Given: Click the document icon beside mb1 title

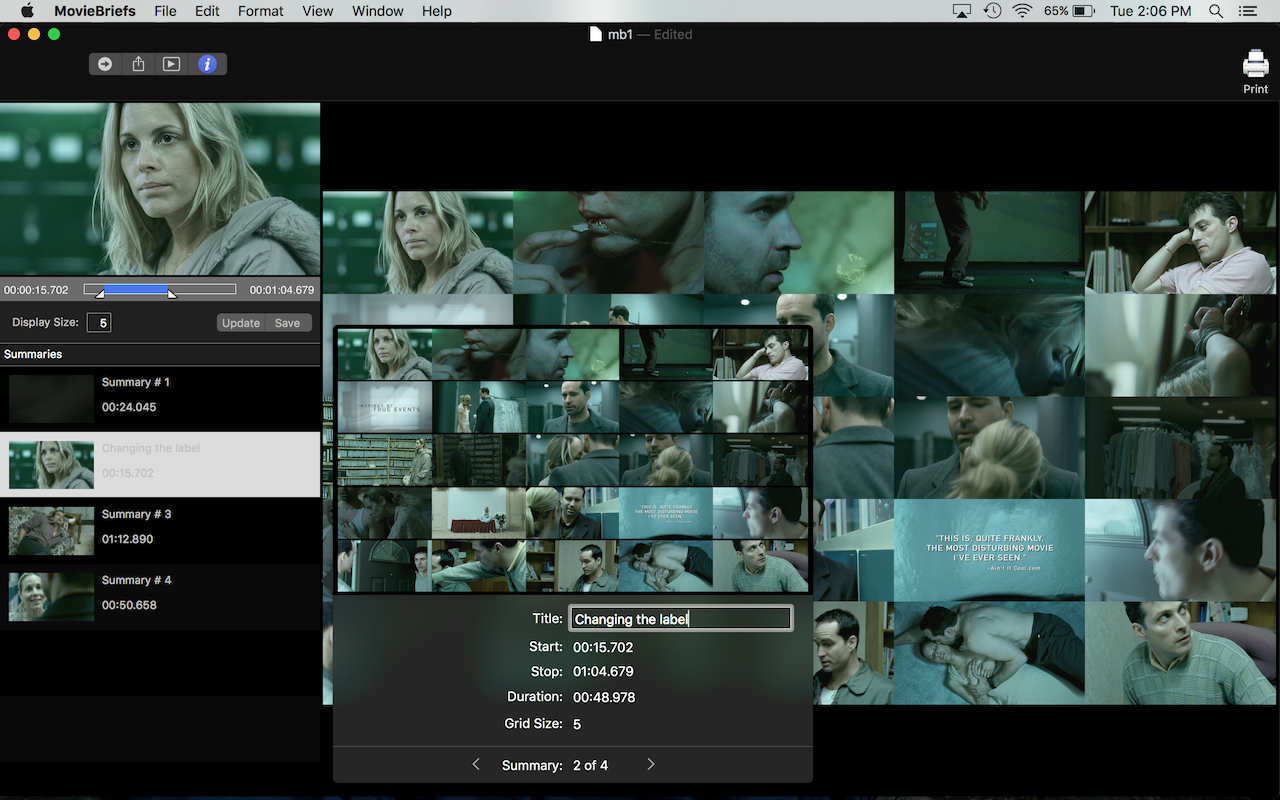Looking at the screenshot, I should (596, 34).
